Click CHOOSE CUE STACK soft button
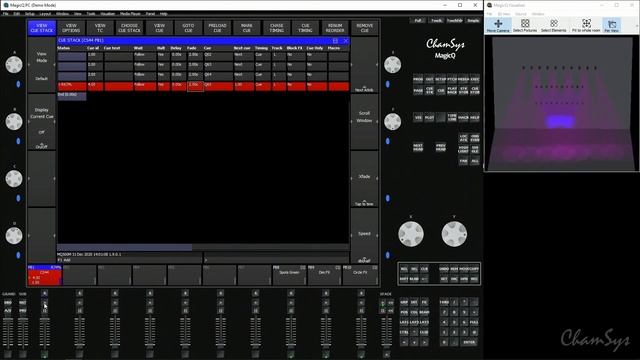 [129, 28]
